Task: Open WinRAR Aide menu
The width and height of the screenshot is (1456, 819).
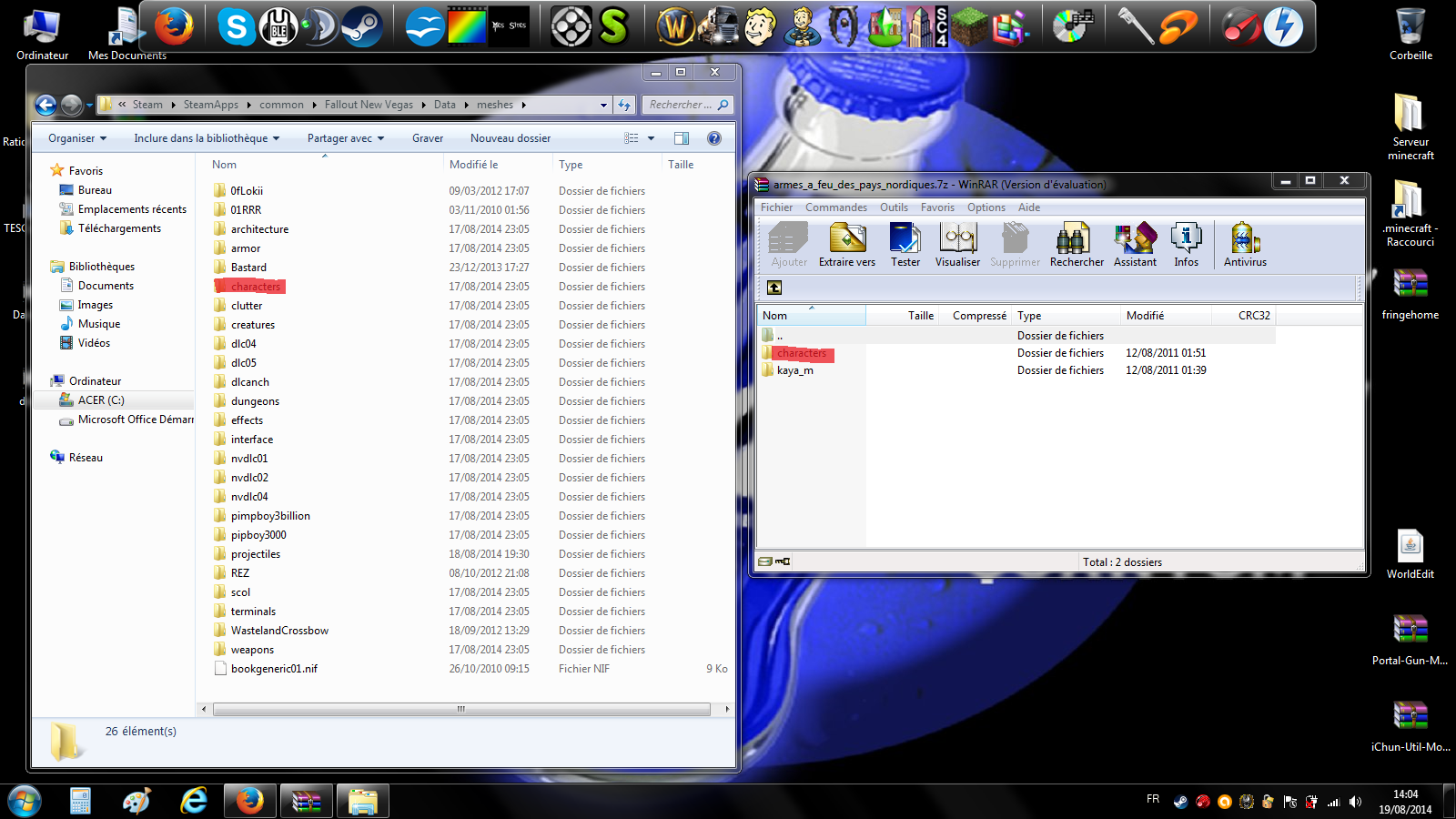Action: pos(1029,207)
